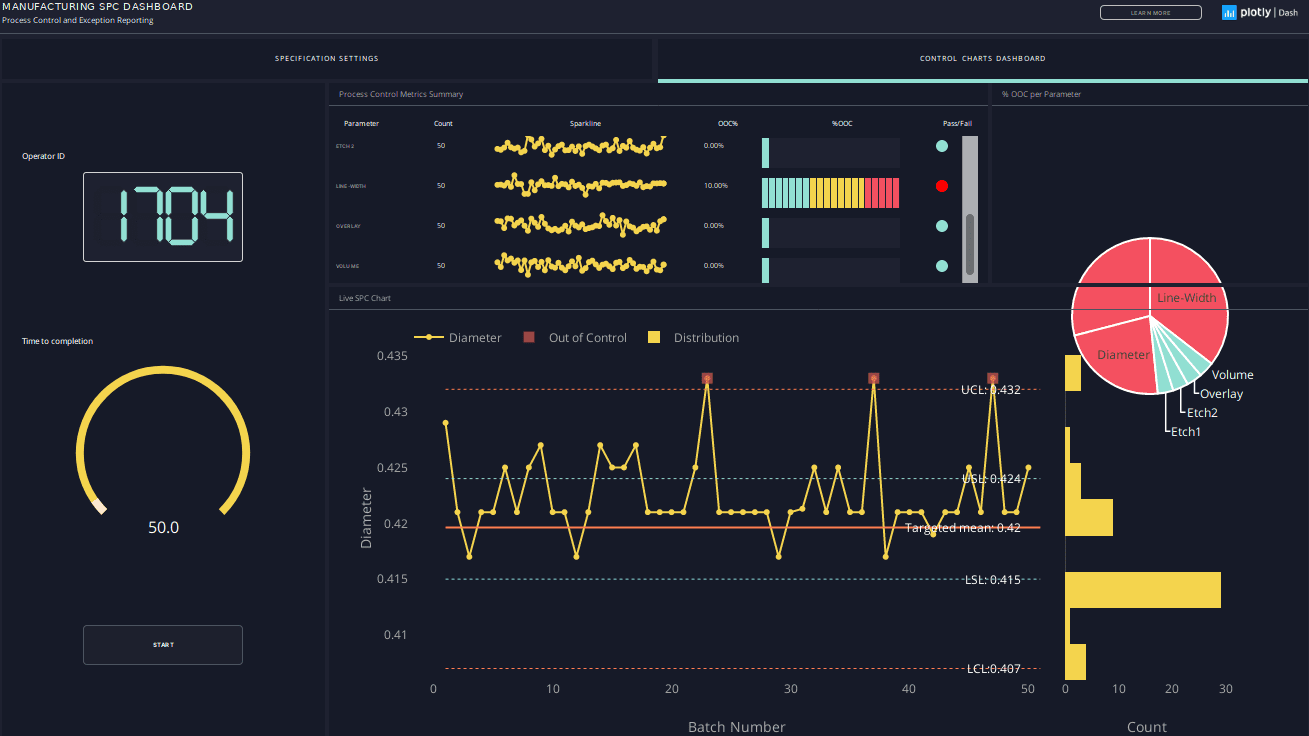Select the Etch2 parameter row label
This screenshot has height=736, width=1309.
345,146
